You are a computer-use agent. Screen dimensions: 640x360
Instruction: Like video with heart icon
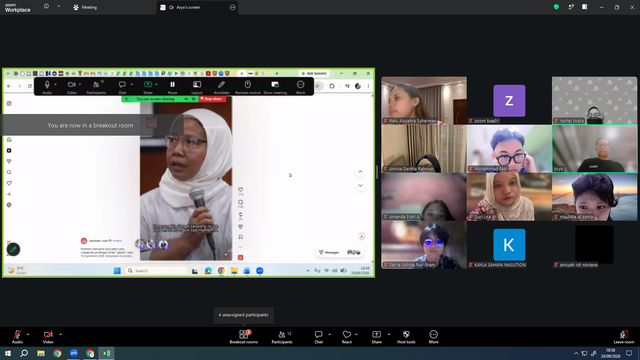click(240, 189)
